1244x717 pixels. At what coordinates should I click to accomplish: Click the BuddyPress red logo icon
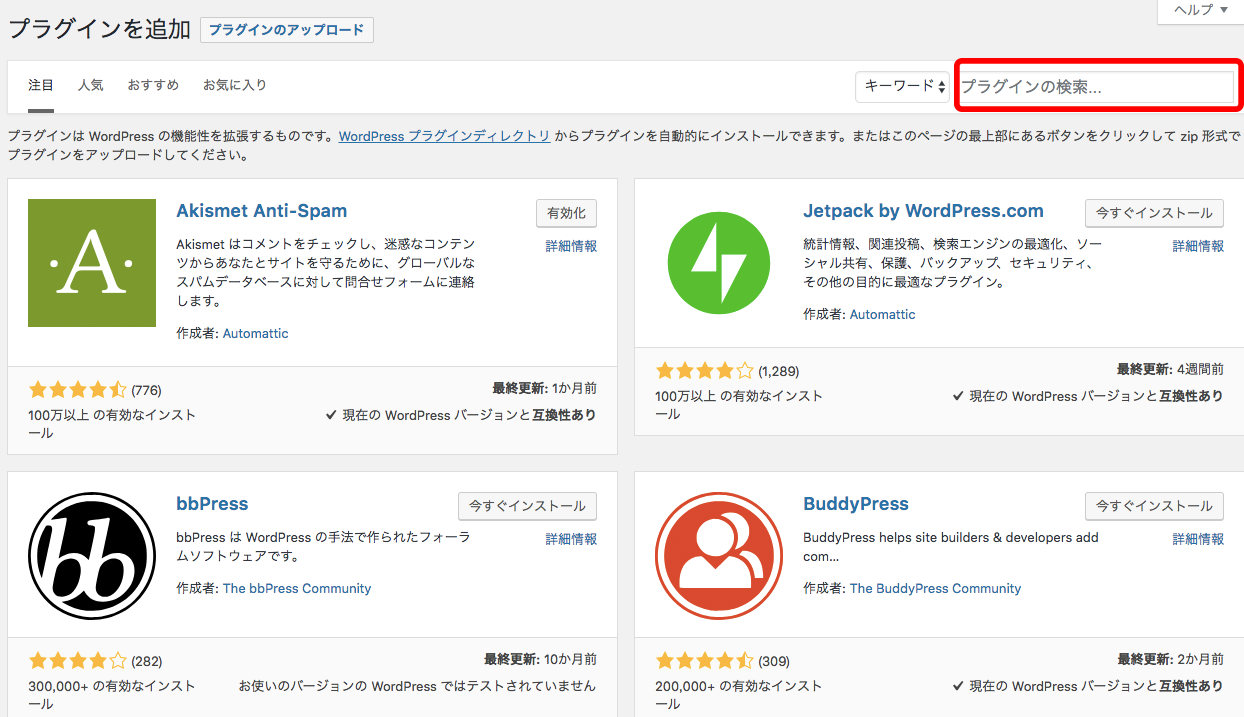719,555
